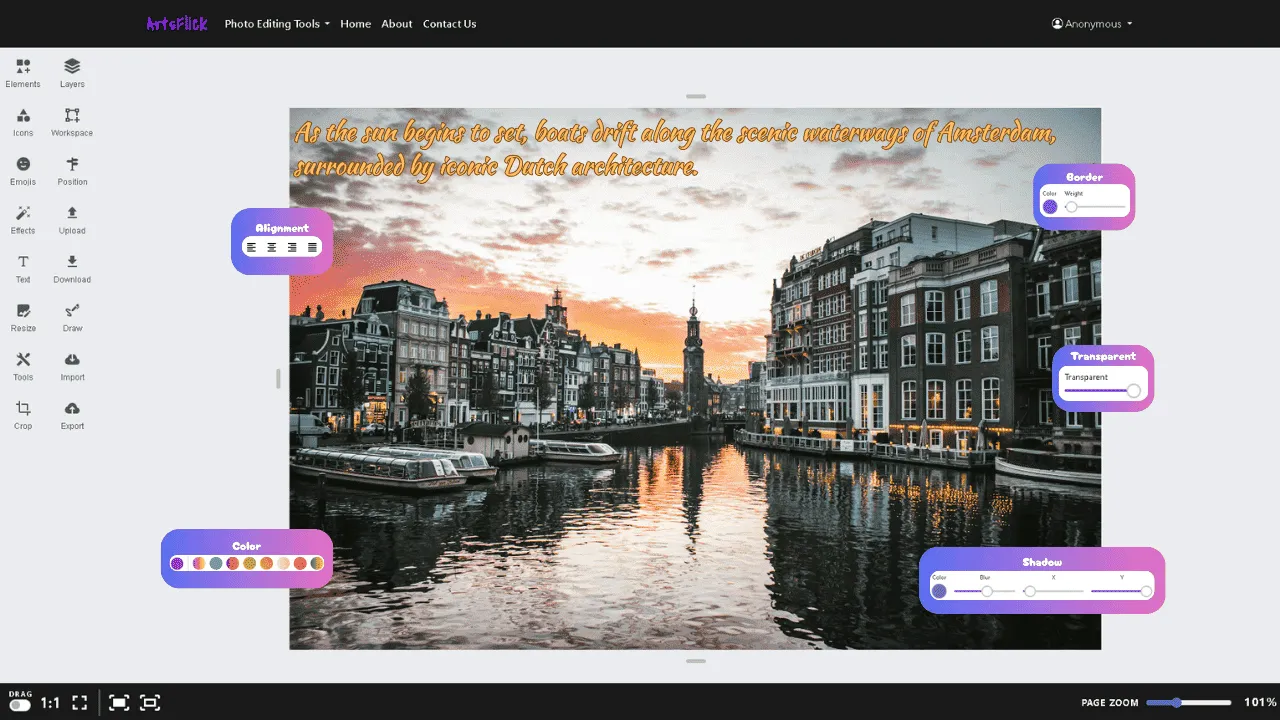This screenshot has height=720, width=1280.
Task: Align text left in Alignment panel
Action: pos(251,247)
